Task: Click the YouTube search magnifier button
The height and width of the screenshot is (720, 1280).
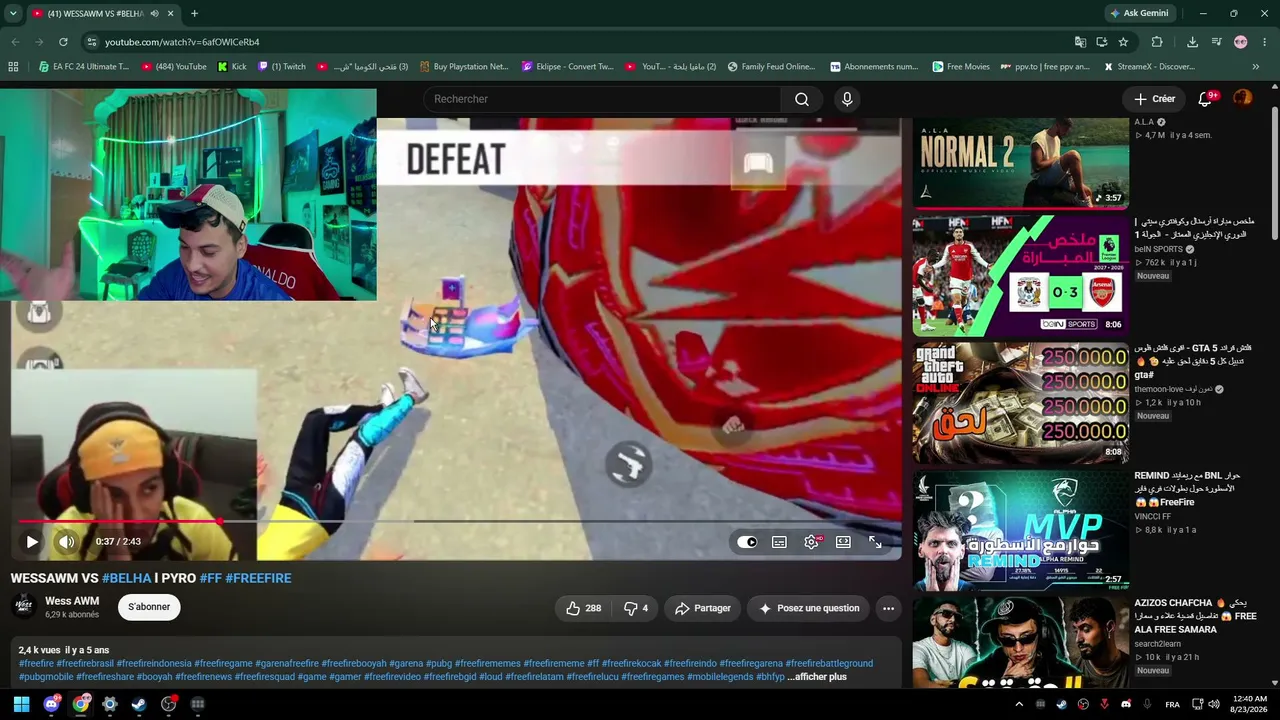Action: point(802,99)
